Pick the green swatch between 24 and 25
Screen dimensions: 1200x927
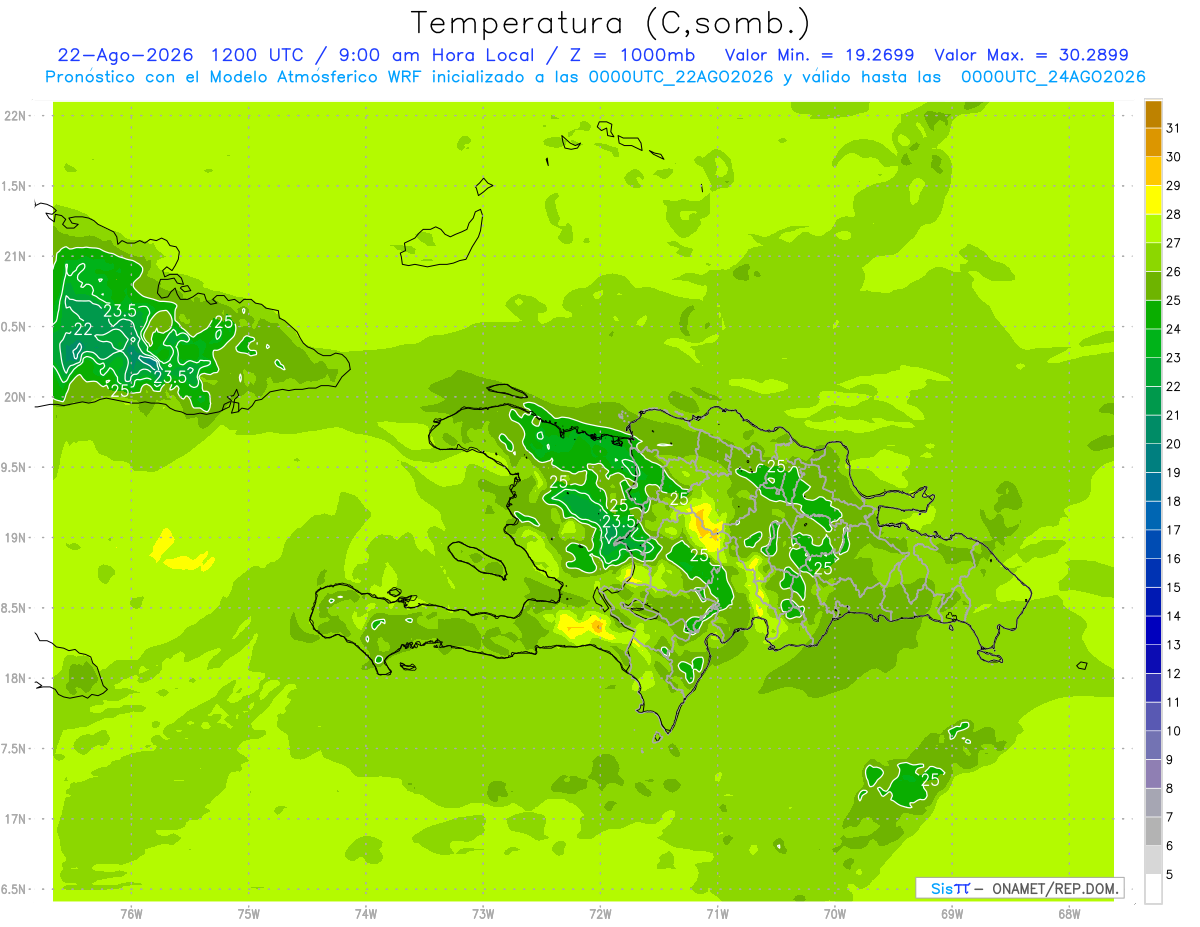1153,314
